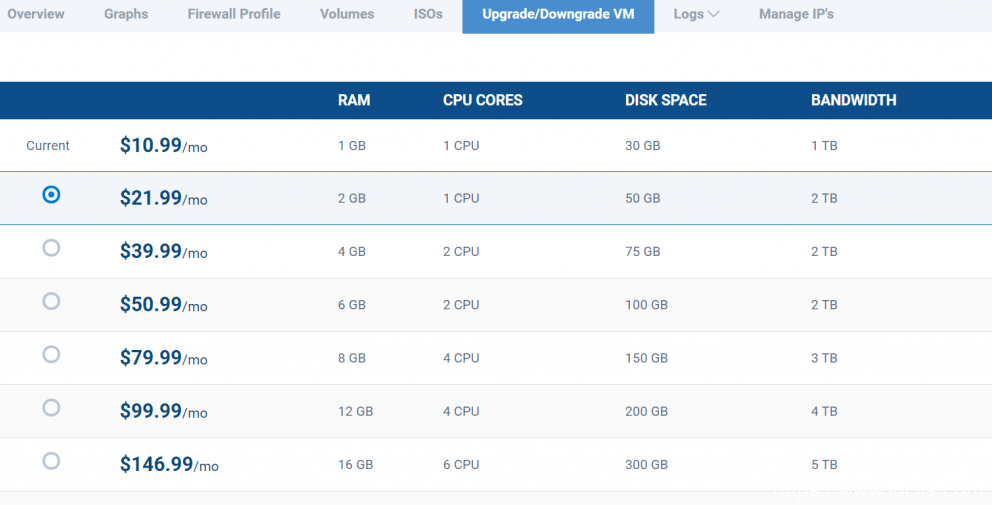Screen dimensions: 992x505
Task: Choose the $39.99/mo plan radio button
Action: pos(51,248)
